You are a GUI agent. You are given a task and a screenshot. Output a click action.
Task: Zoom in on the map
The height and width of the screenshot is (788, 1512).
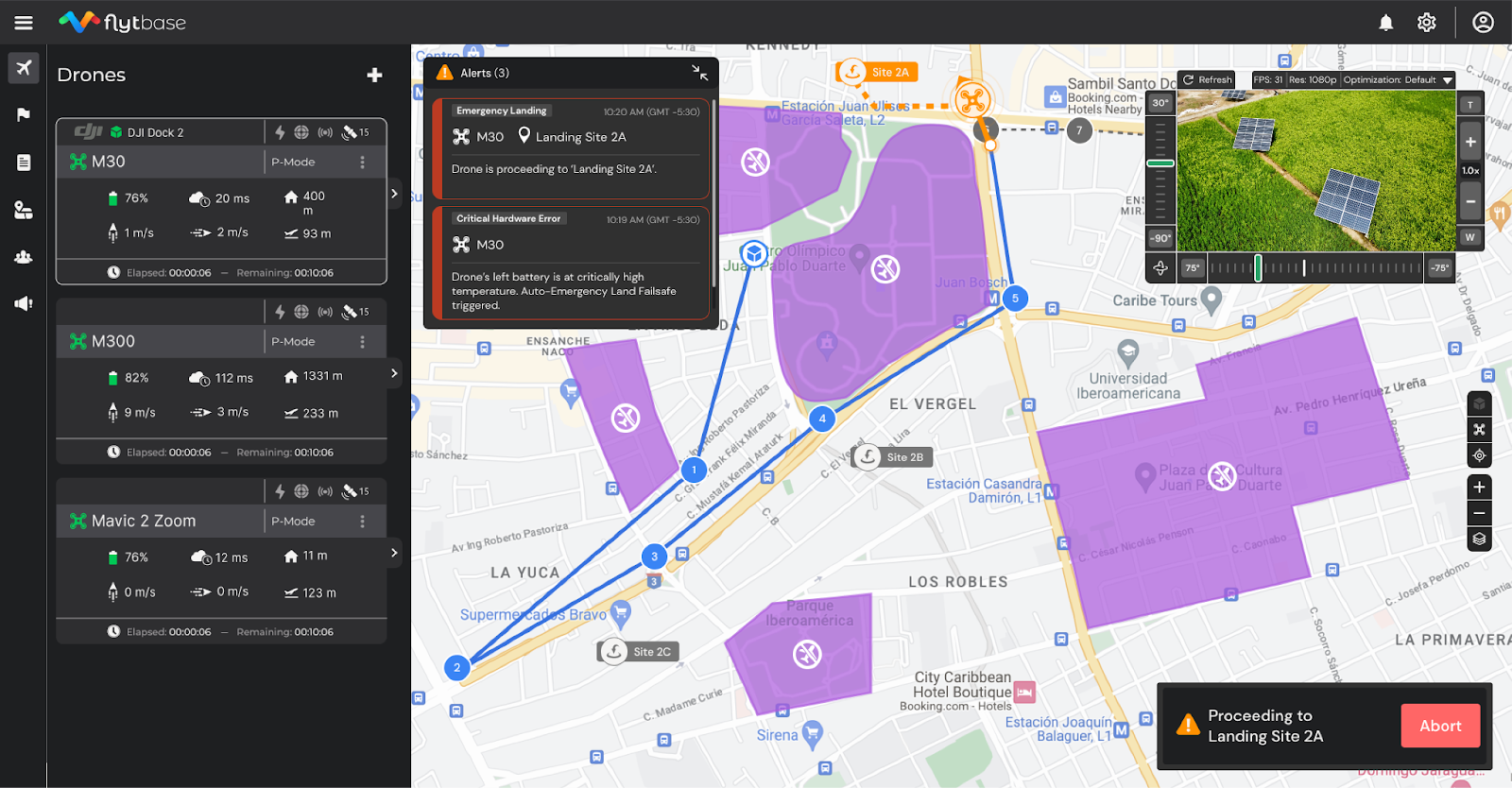tap(1480, 488)
